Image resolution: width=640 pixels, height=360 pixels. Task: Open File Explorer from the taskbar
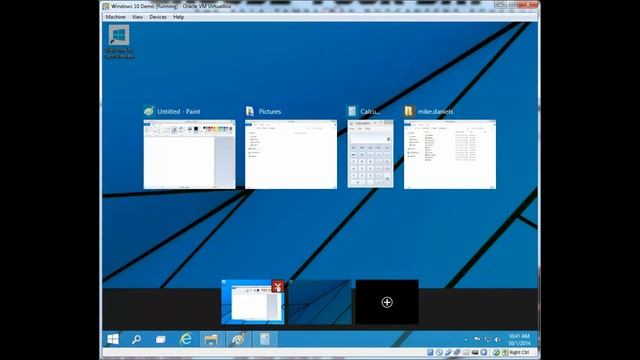click(x=211, y=339)
